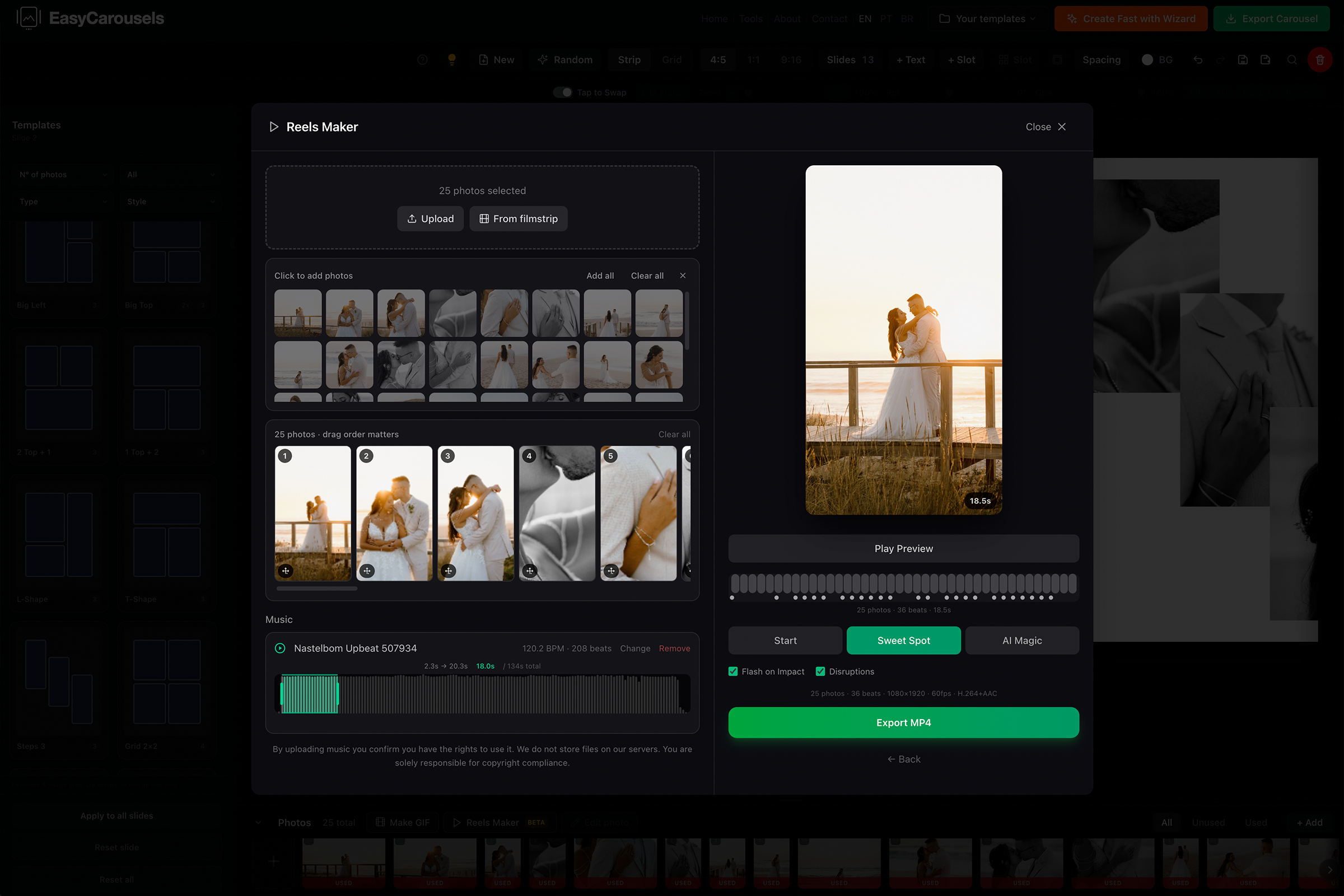Viewport: 1344px width, 896px height.
Task: Click the redo arrow icon
Action: click(x=1221, y=59)
